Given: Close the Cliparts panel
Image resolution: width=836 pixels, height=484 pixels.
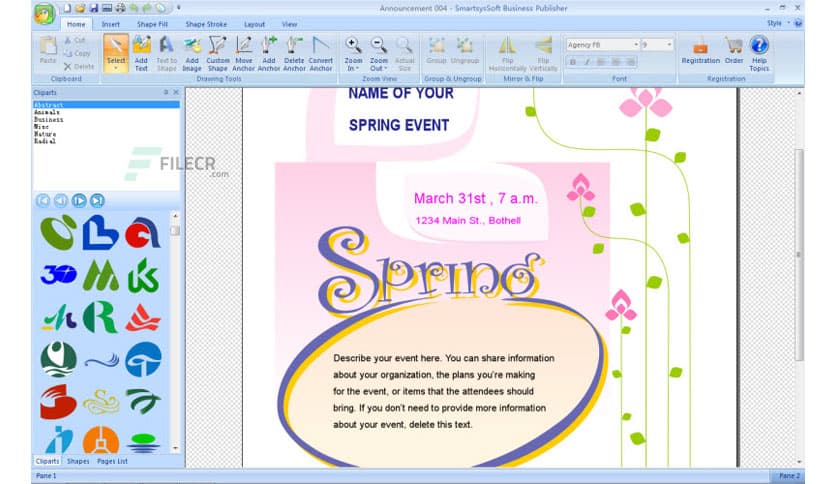Looking at the screenshot, I should click(176, 92).
